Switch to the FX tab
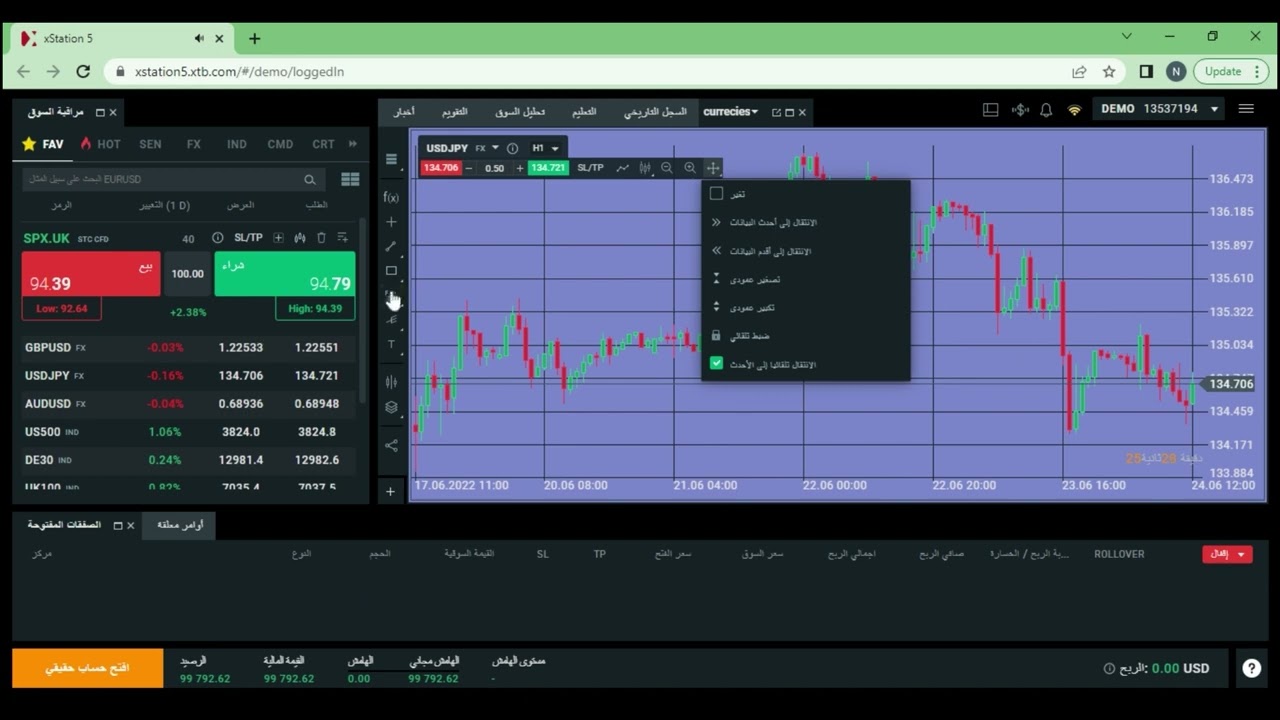1280x720 pixels. [194, 144]
